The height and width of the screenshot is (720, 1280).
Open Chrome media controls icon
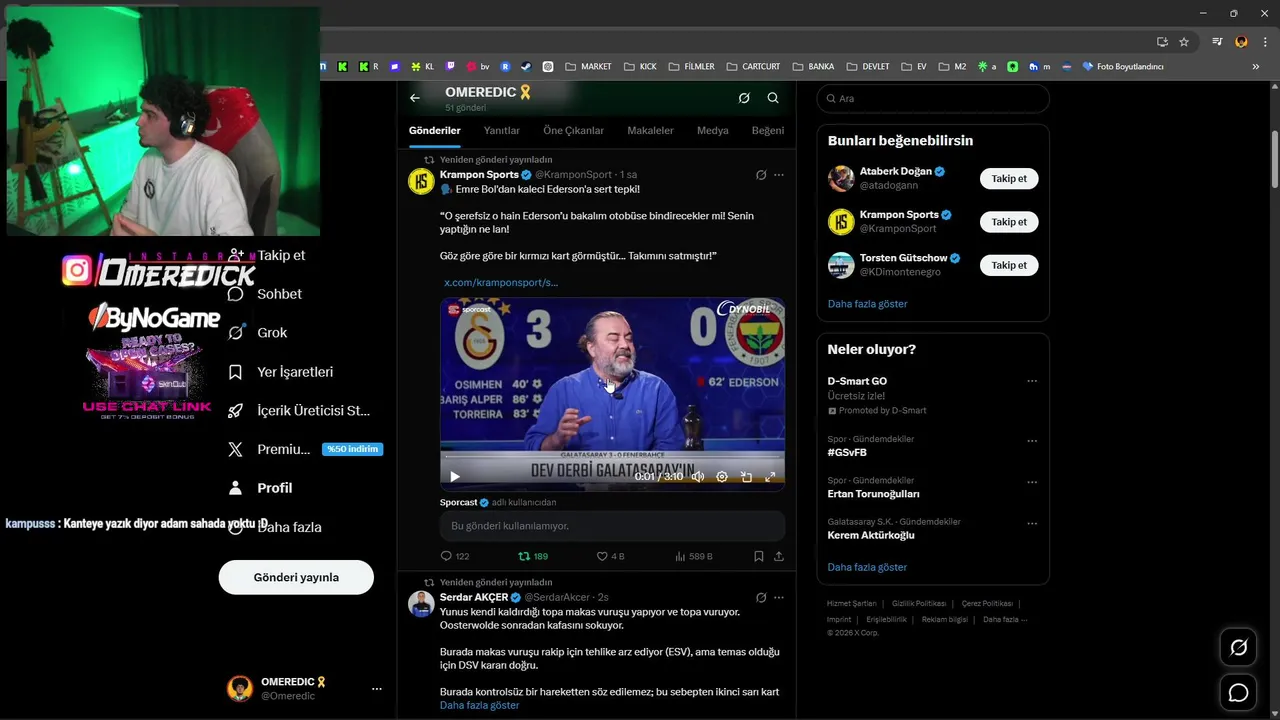pos(1217,42)
